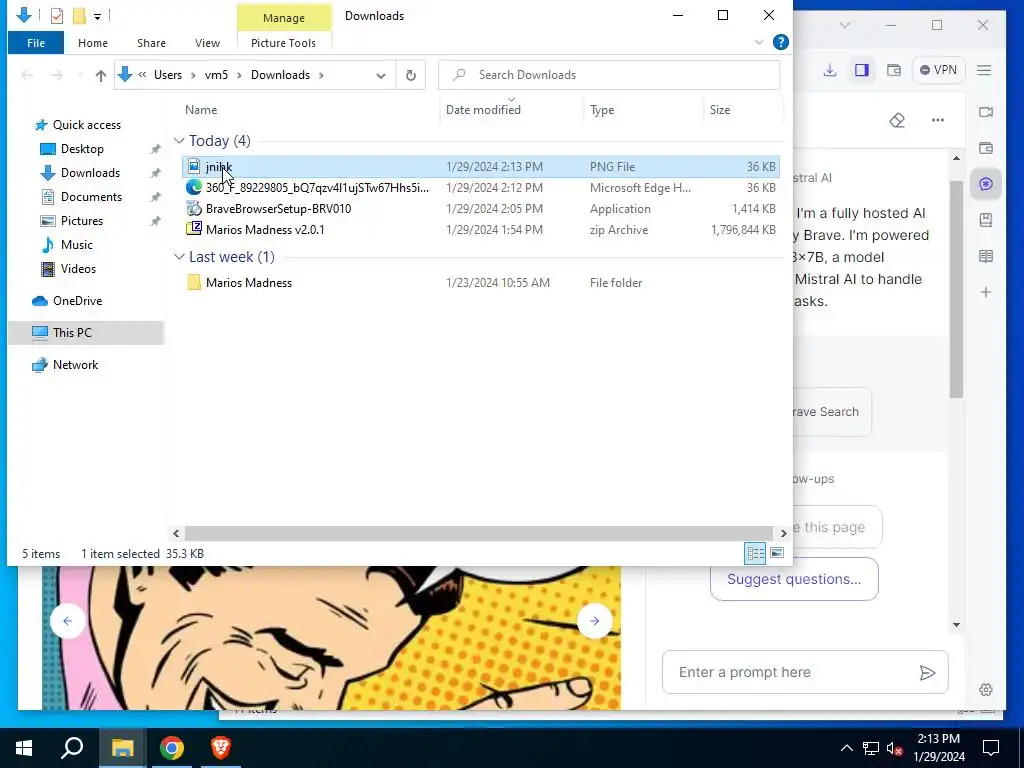1024x768 pixels.
Task: Switch to the Home ribbon tab
Action: coord(93,43)
